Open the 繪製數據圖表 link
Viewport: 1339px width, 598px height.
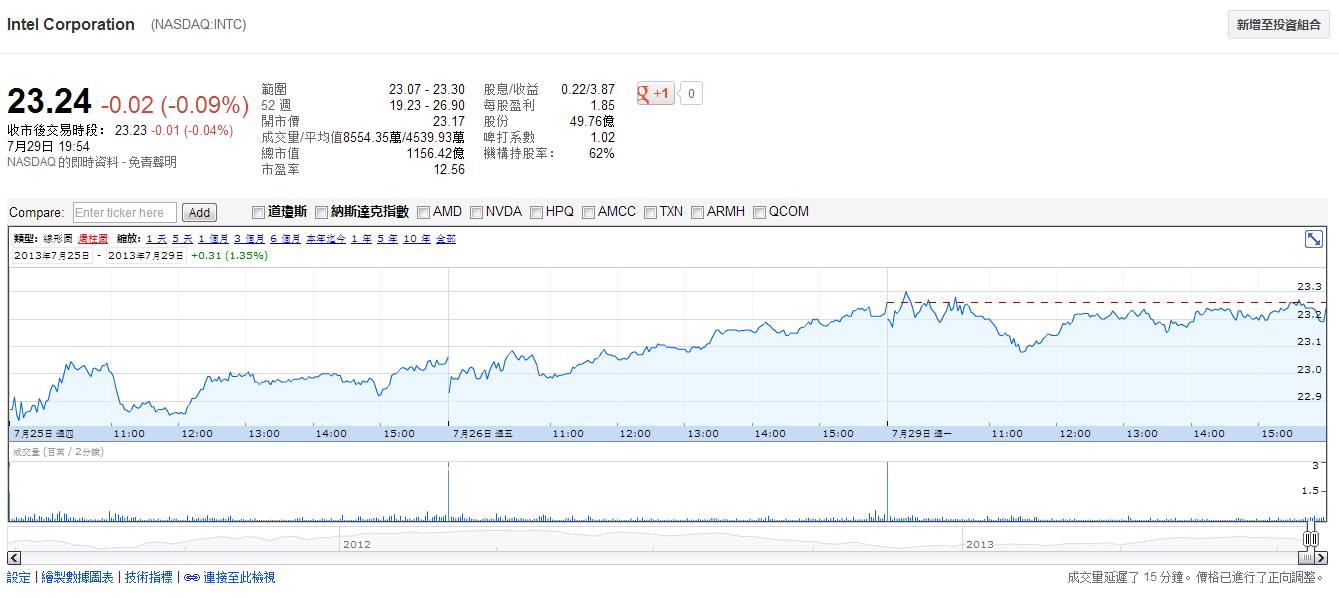(77, 578)
